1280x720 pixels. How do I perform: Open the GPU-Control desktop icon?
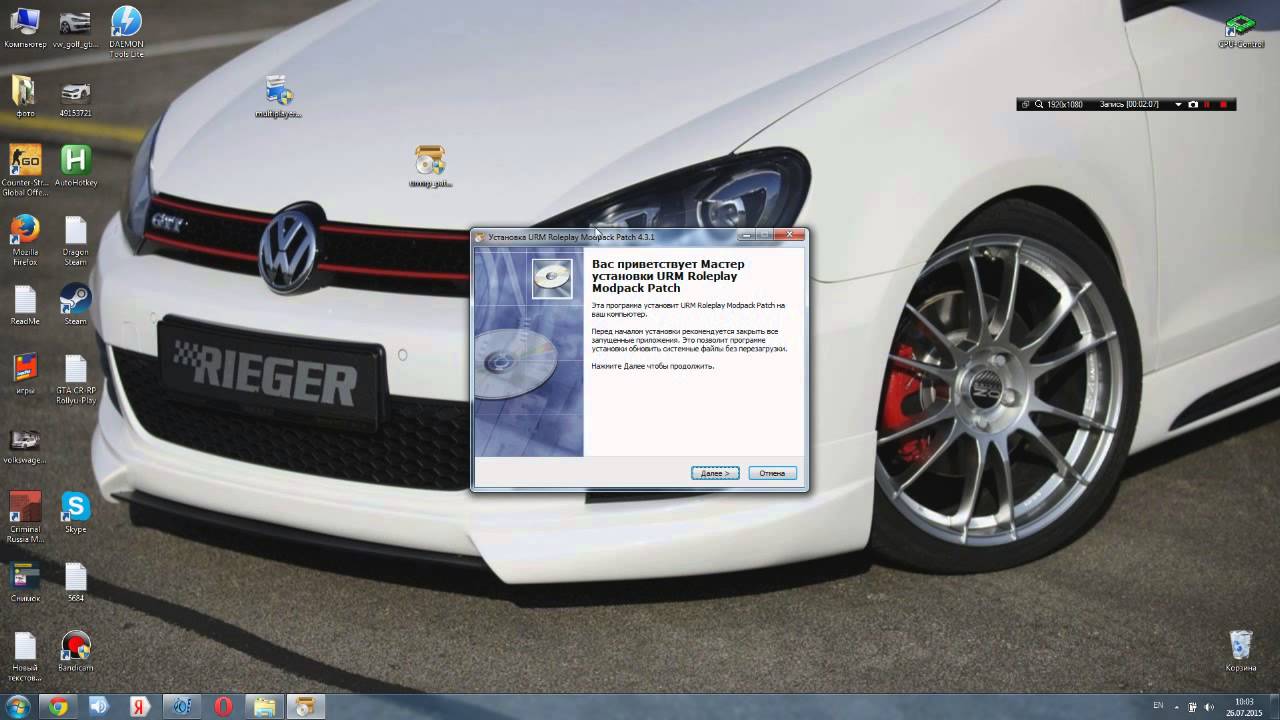1241,31
